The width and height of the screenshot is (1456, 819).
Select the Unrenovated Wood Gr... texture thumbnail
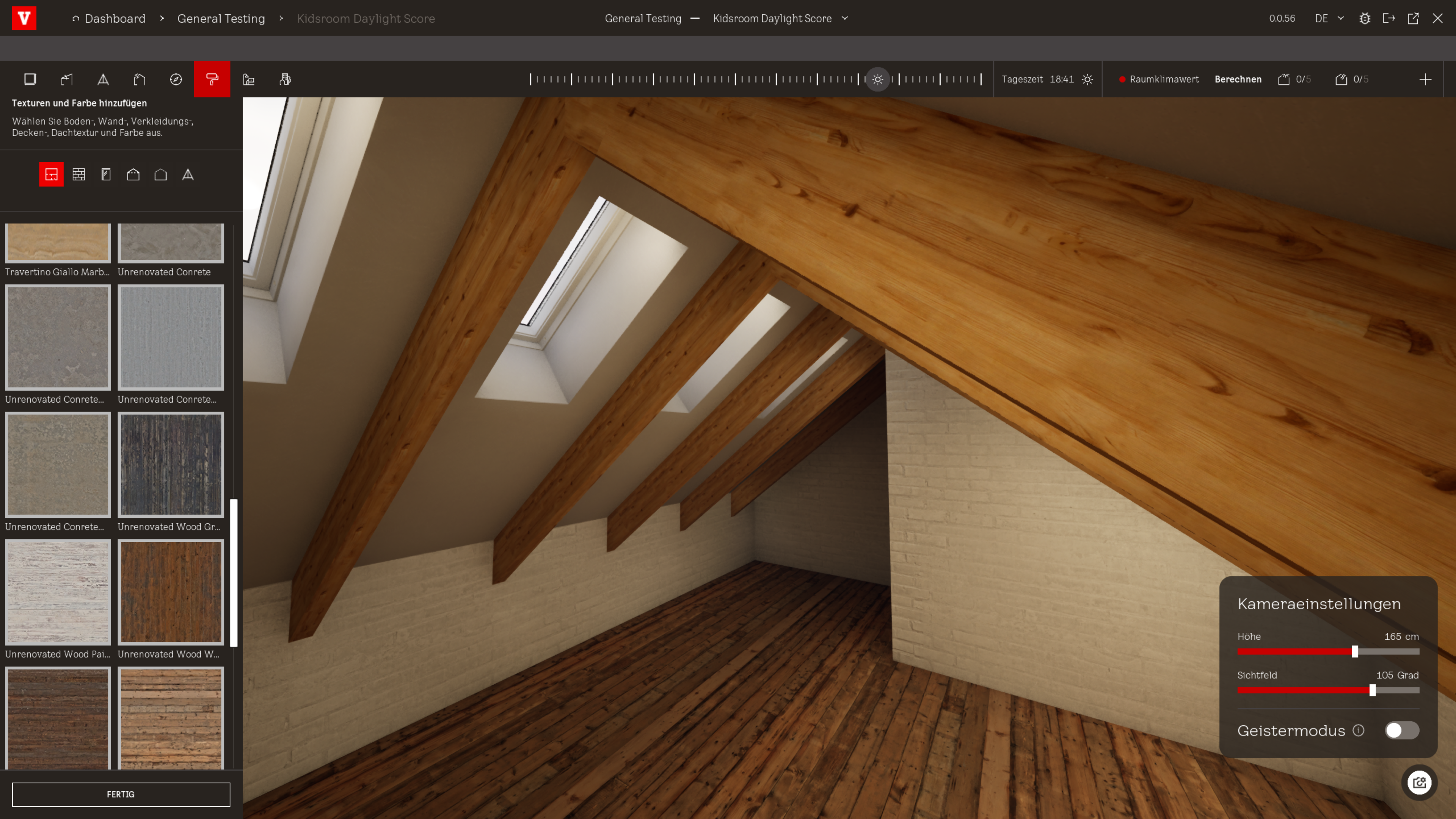coord(171,464)
